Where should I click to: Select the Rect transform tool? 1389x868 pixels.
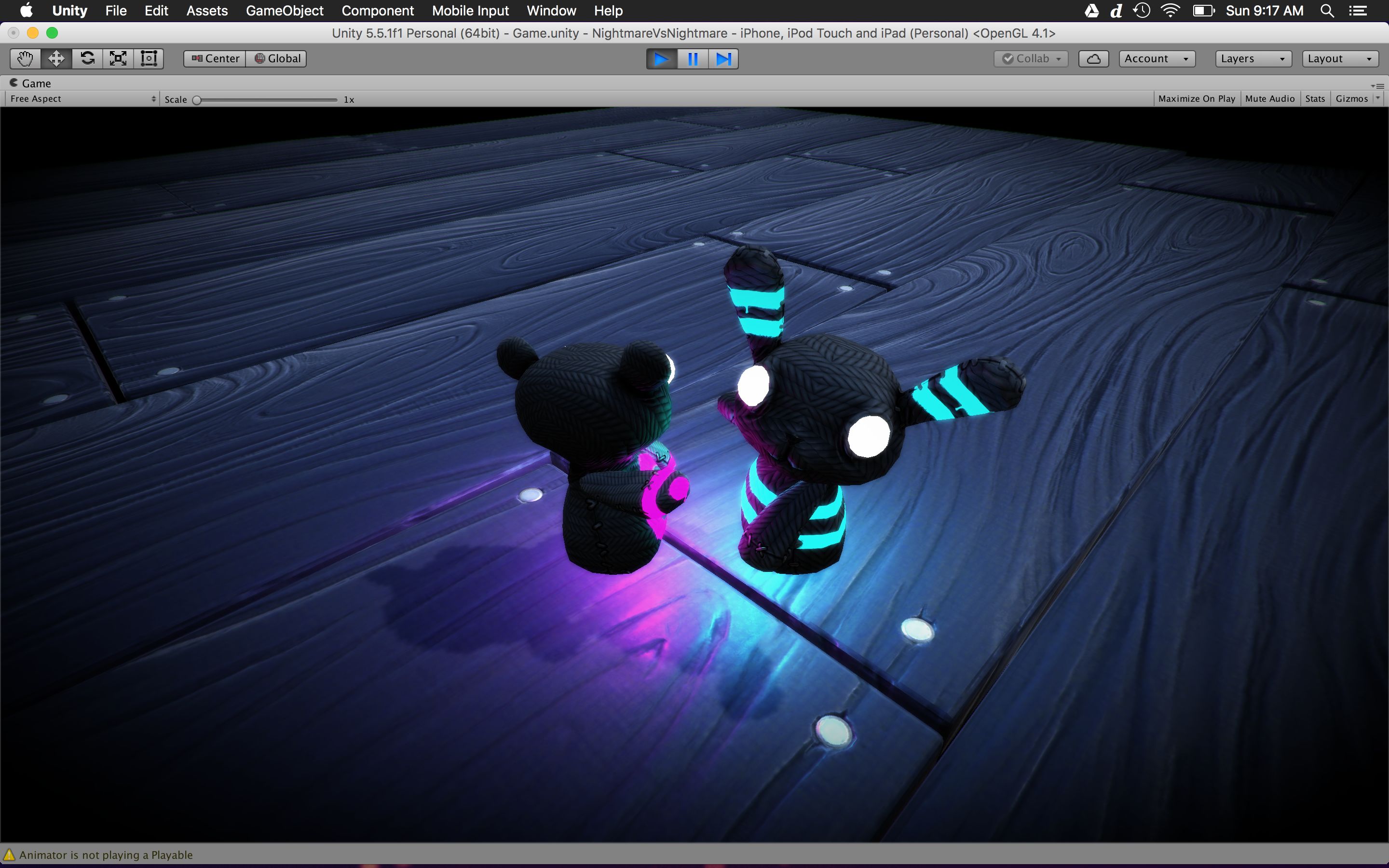click(x=149, y=58)
